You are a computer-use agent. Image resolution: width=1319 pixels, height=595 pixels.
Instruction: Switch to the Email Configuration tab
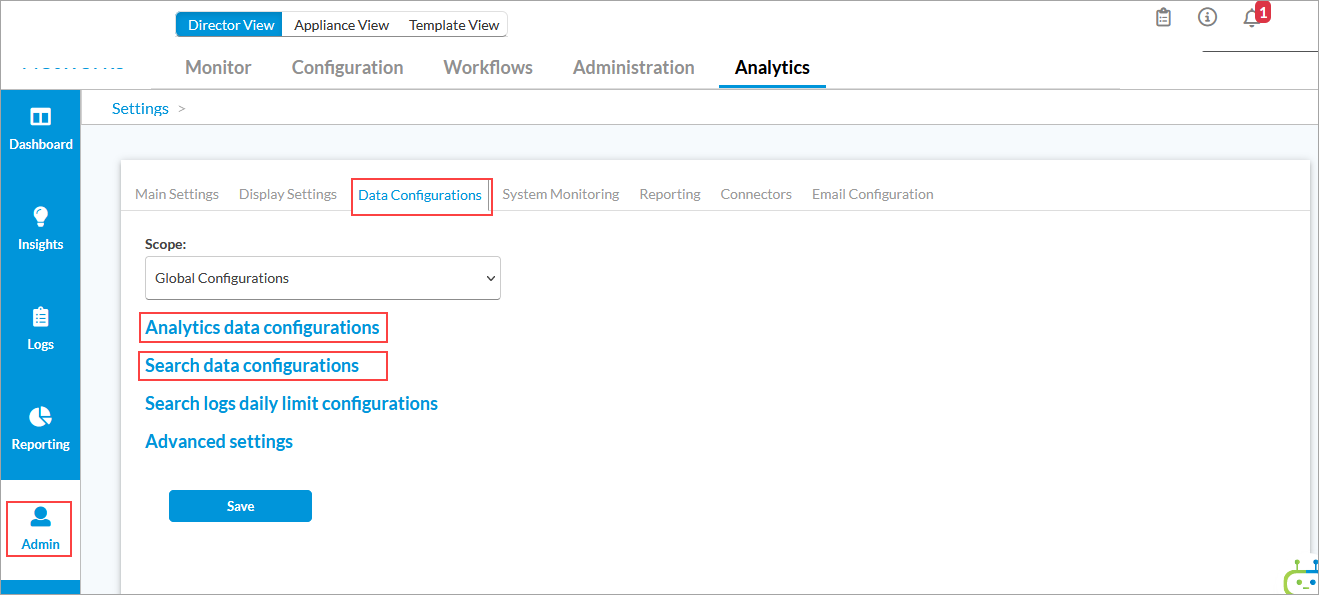pos(872,194)
